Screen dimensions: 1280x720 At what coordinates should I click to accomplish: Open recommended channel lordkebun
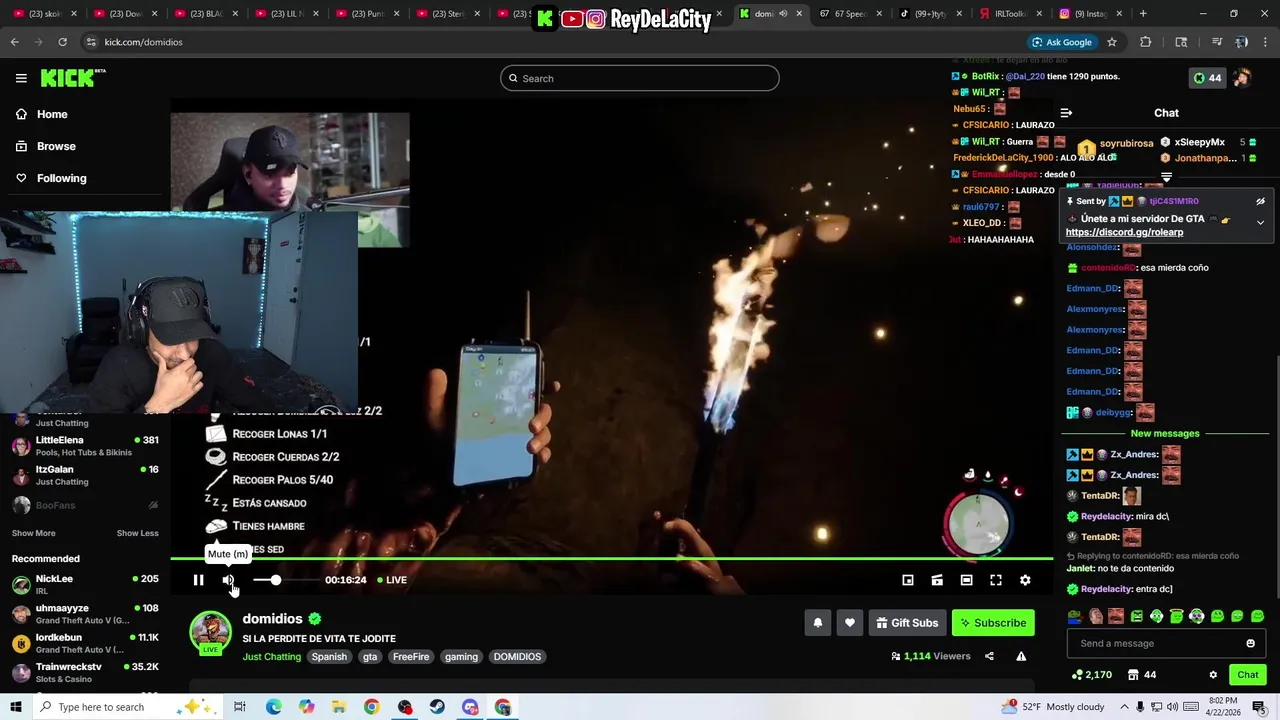85,643
